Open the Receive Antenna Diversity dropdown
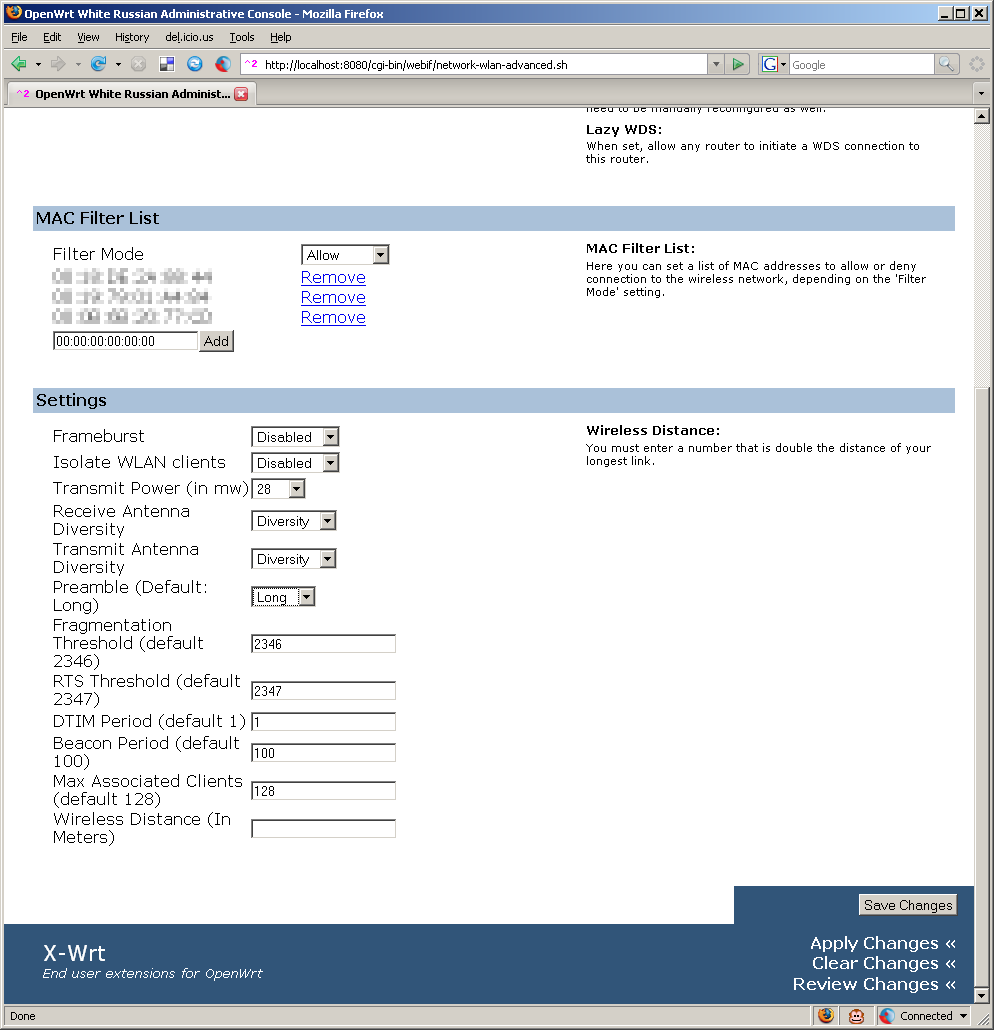 coord(294,521)
